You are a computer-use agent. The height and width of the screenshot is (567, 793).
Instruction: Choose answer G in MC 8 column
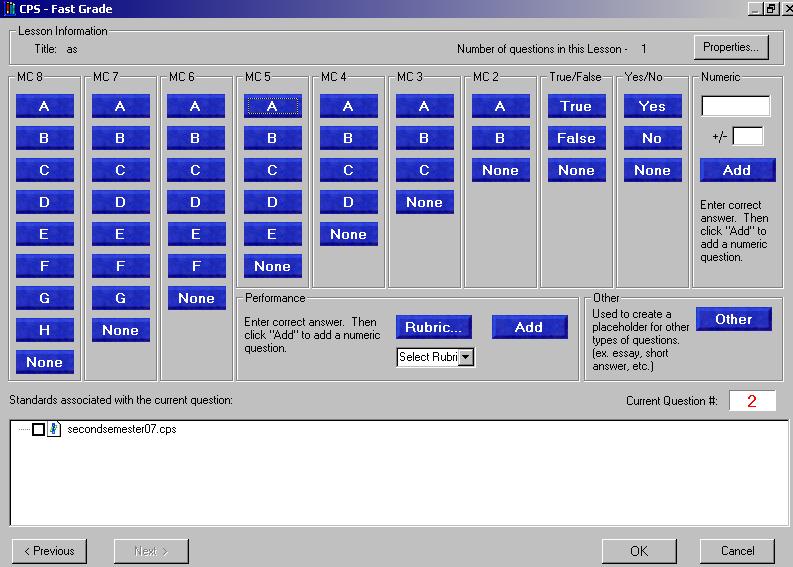point(45,298)
